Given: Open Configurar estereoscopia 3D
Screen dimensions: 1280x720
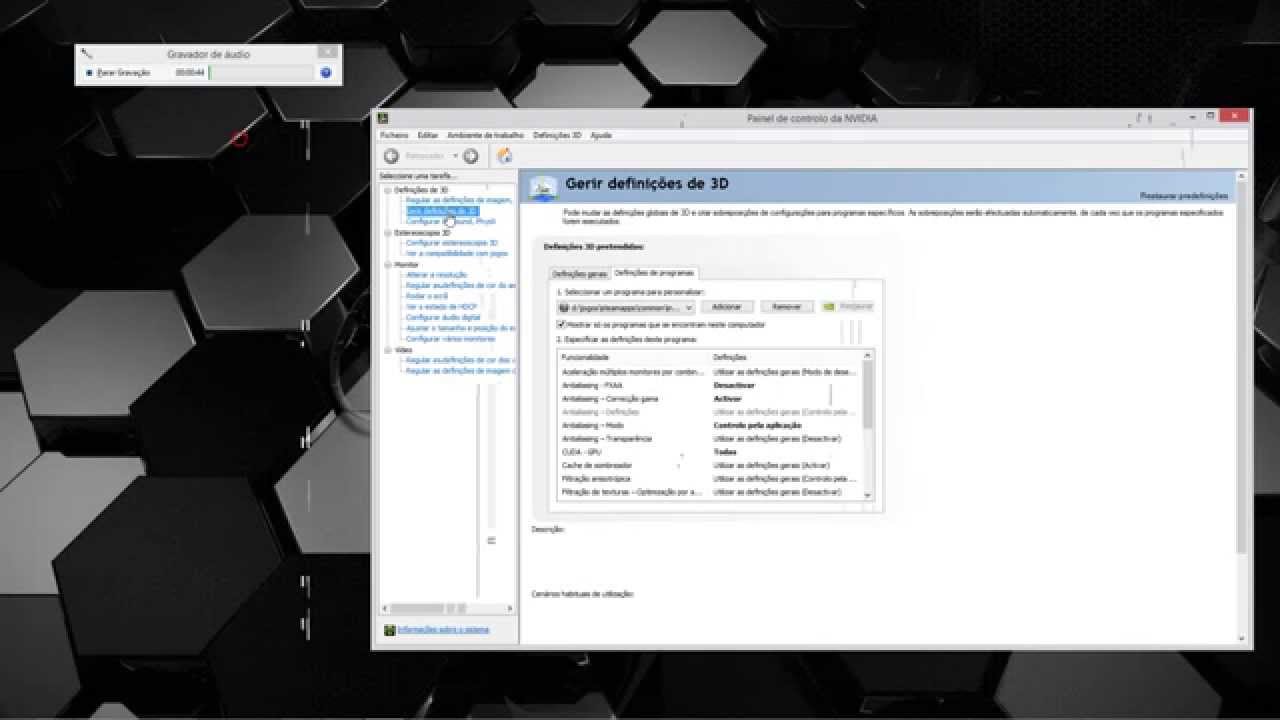Looking at the screenshot, I should [452, 243].
